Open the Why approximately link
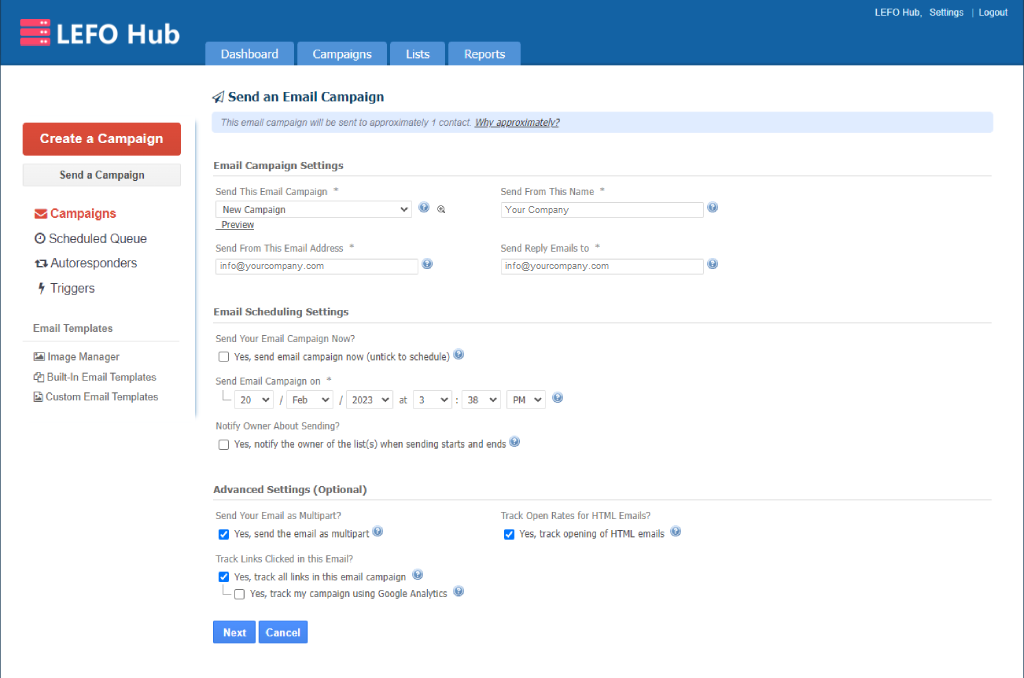Image resolution: width=1024 pixels, height=678 pixels. [x=517, y=123]
